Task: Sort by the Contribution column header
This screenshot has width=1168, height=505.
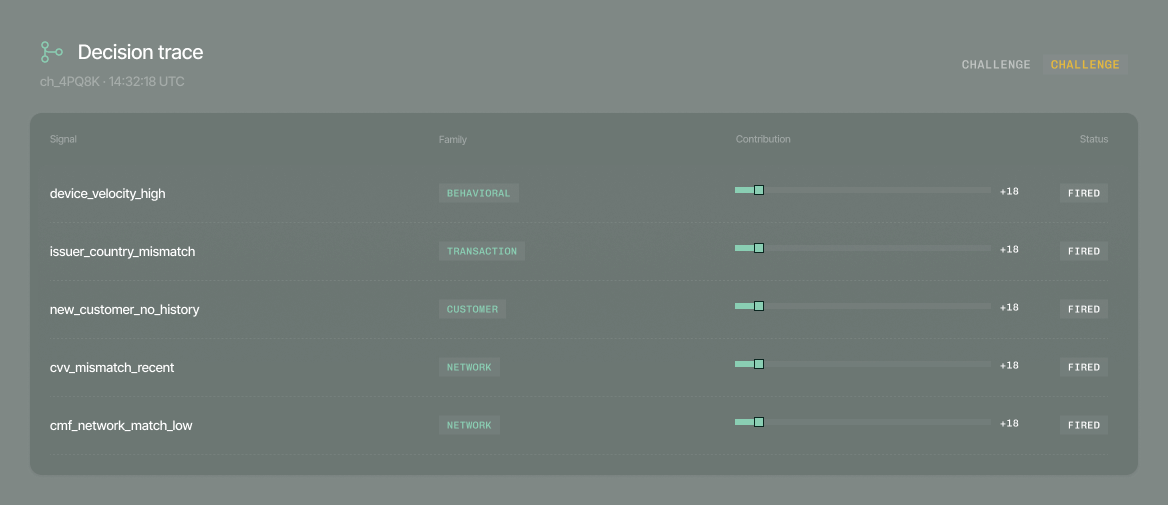Action: coord(763,139)
